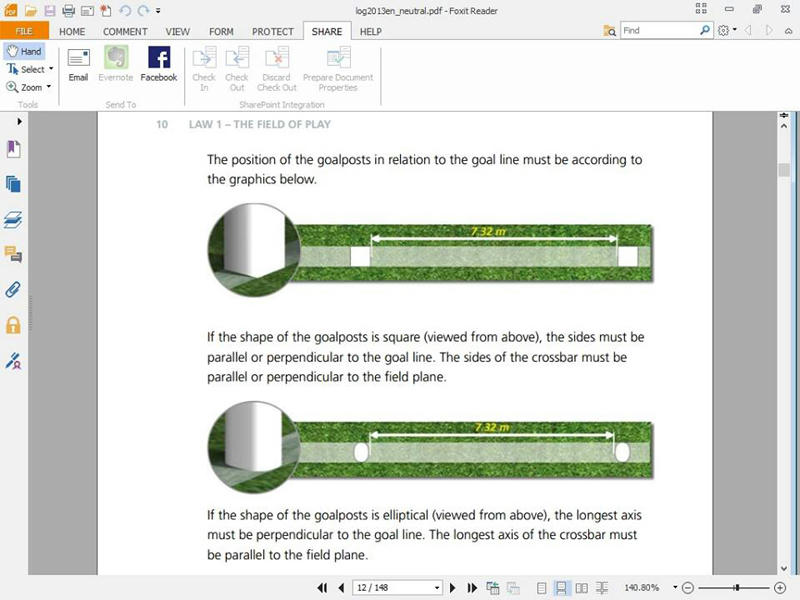Click the email envelope icon in quick access toolbar

[87, 10]
